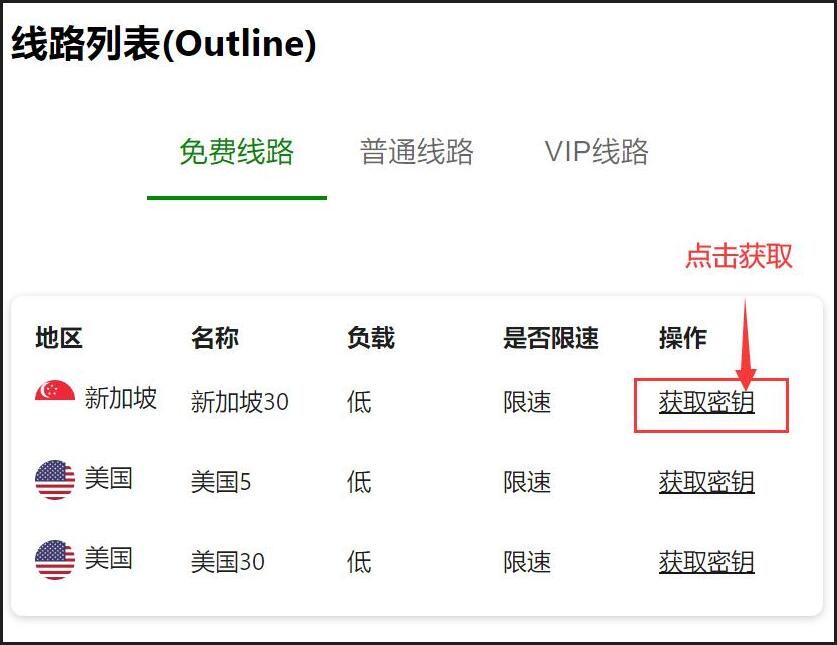Click the red 点击获取 annotation text
Screen dimensions: 837x645
pos(738,256)
